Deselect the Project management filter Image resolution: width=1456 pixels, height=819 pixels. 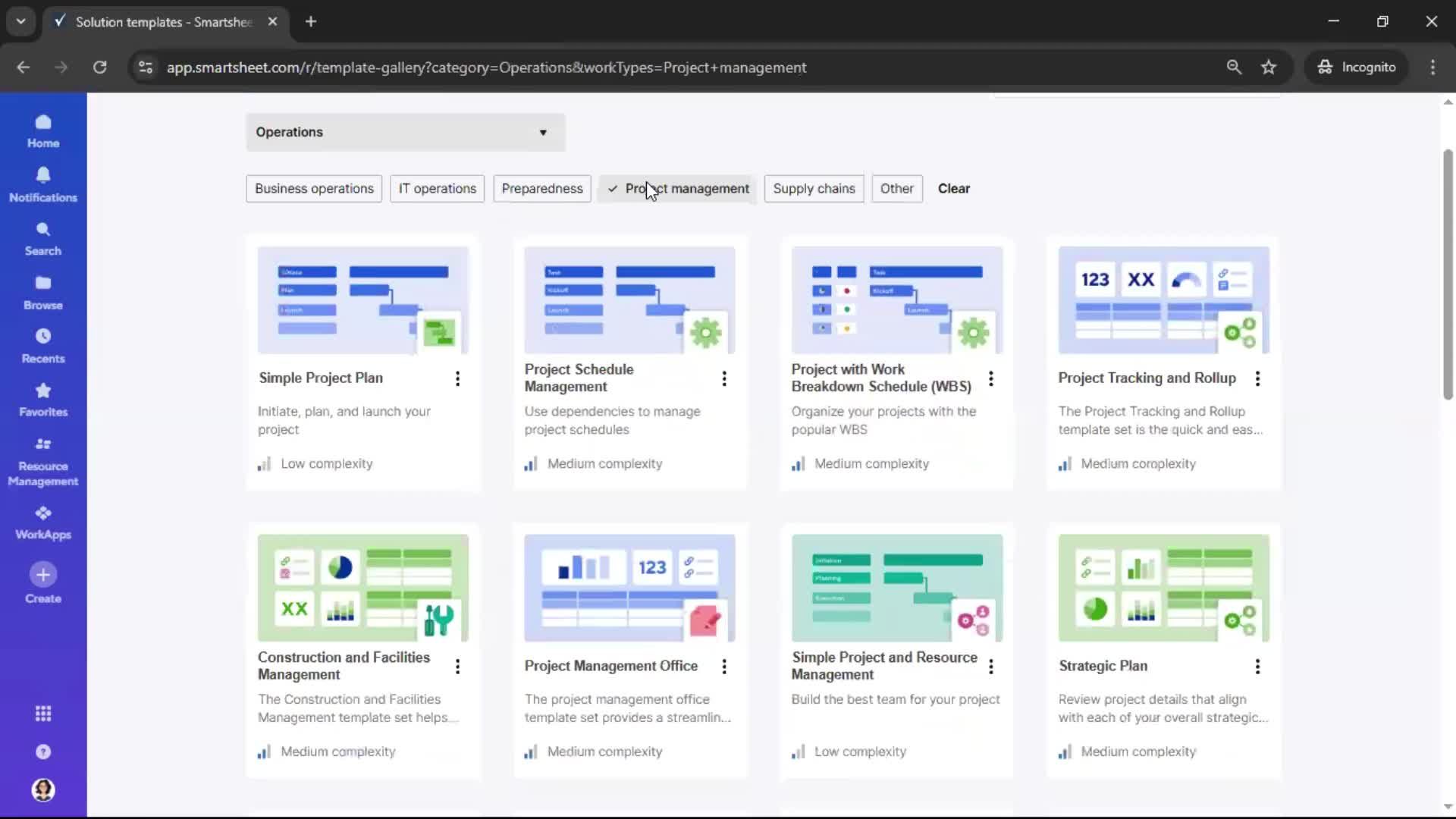pos(677,188)
